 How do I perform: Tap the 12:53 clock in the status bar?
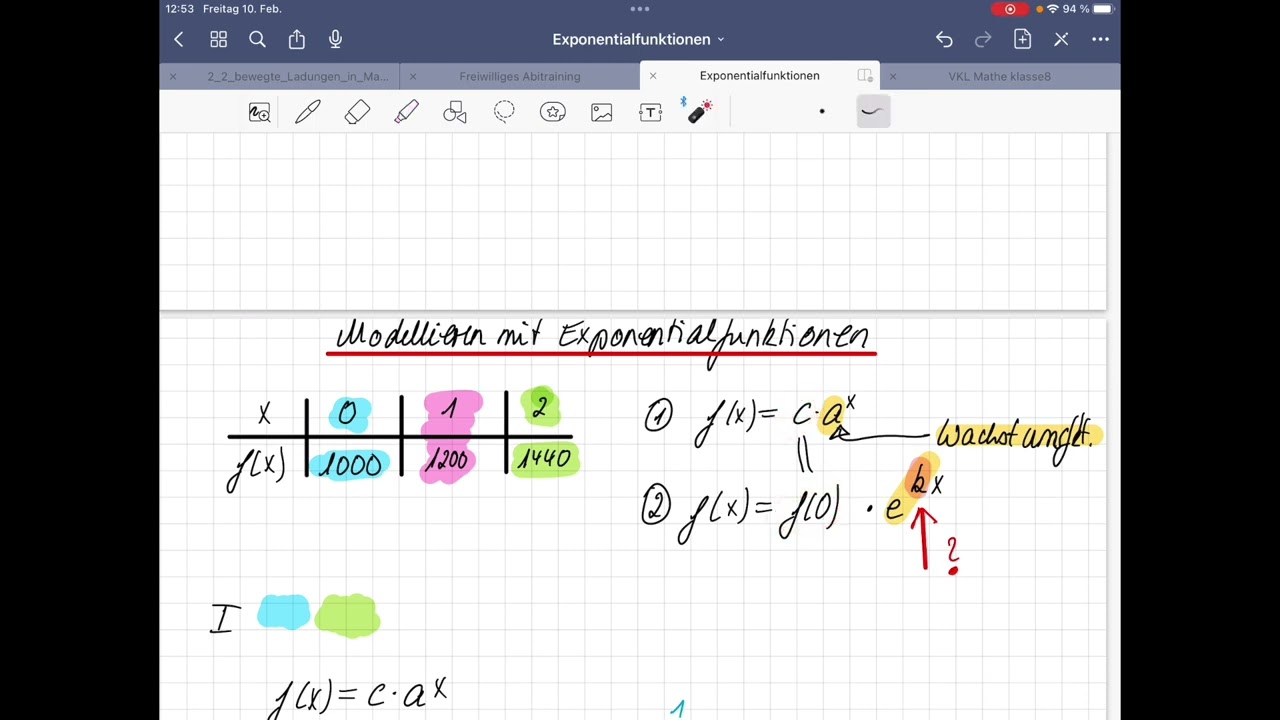tap(180, 9)
